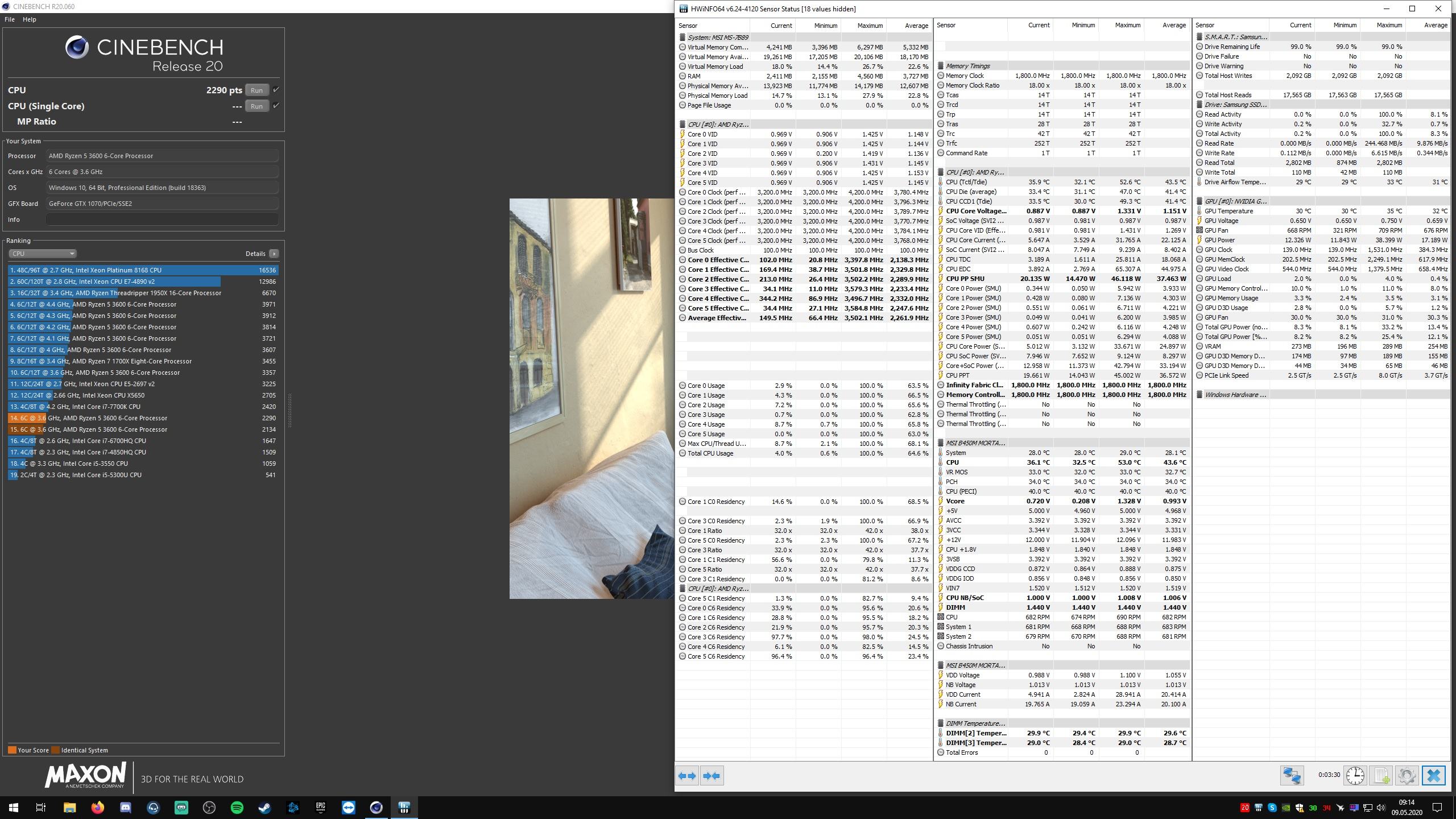Select the Vcore voltage sensor row
This screenshot has height=819, width=1456.
[x=1062, y=501]
